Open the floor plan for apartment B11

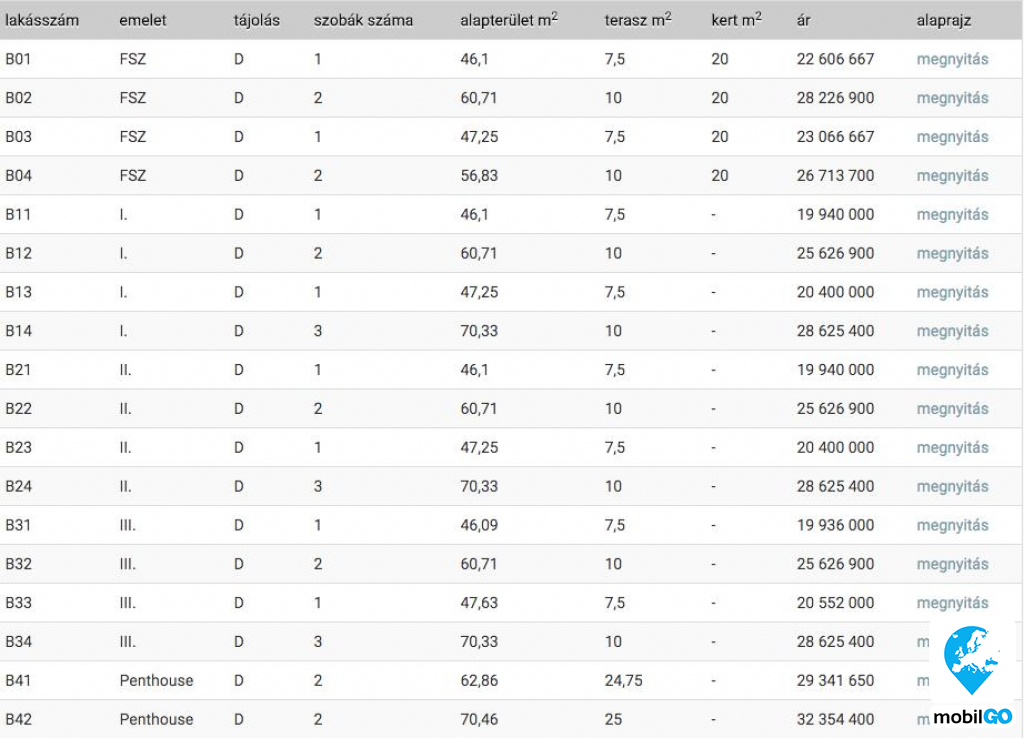pos(952,215)
